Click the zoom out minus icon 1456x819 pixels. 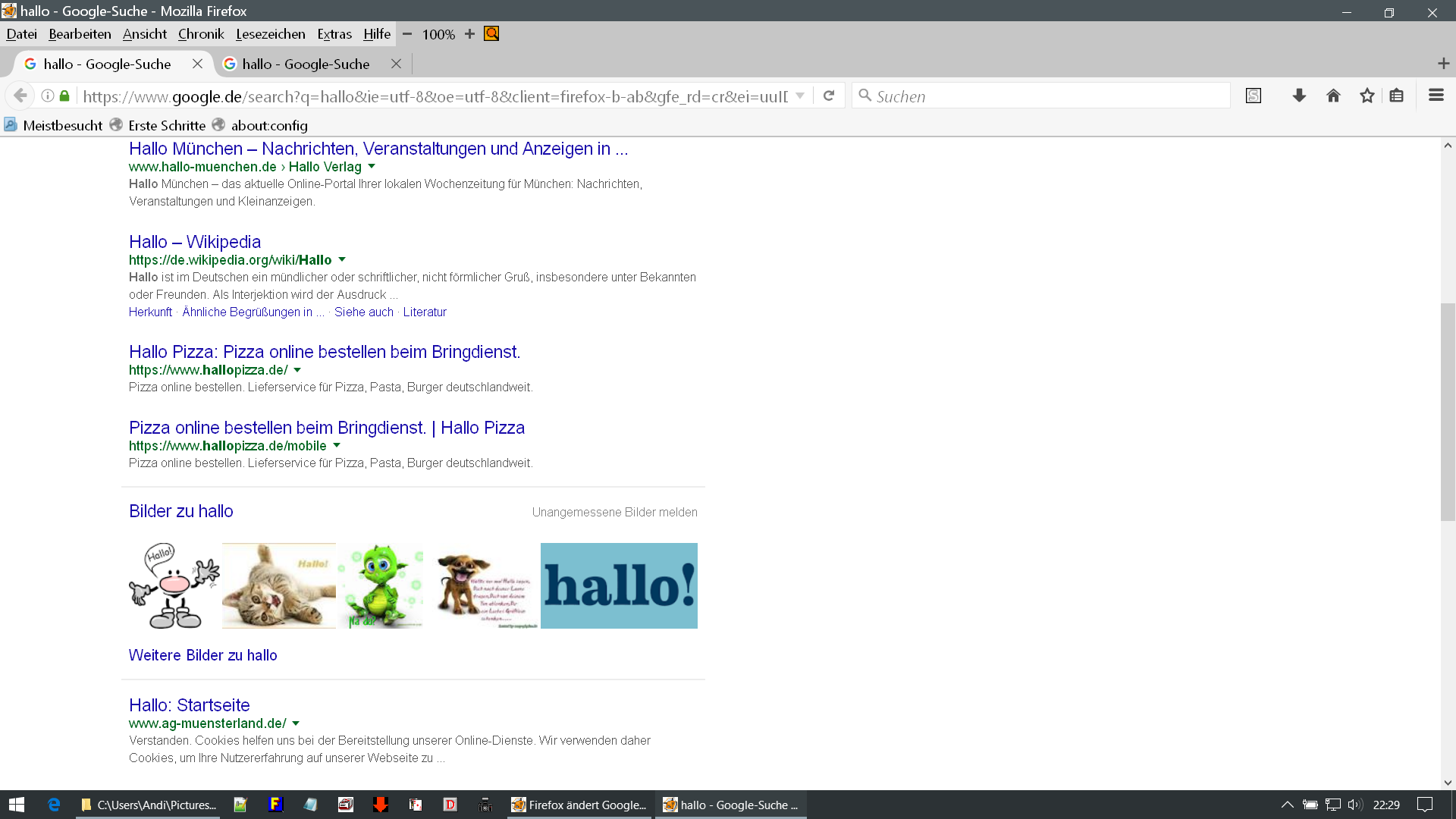point(407,34)
